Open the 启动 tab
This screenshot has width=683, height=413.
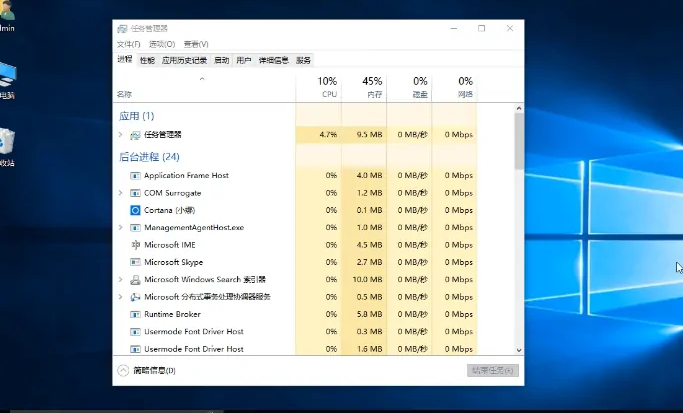point(221,60)
